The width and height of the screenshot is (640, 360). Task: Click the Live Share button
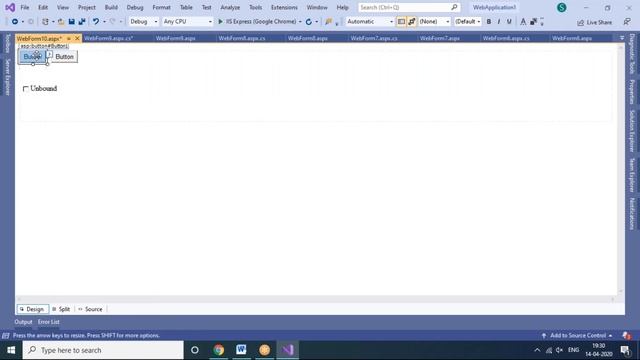point(595,22)
